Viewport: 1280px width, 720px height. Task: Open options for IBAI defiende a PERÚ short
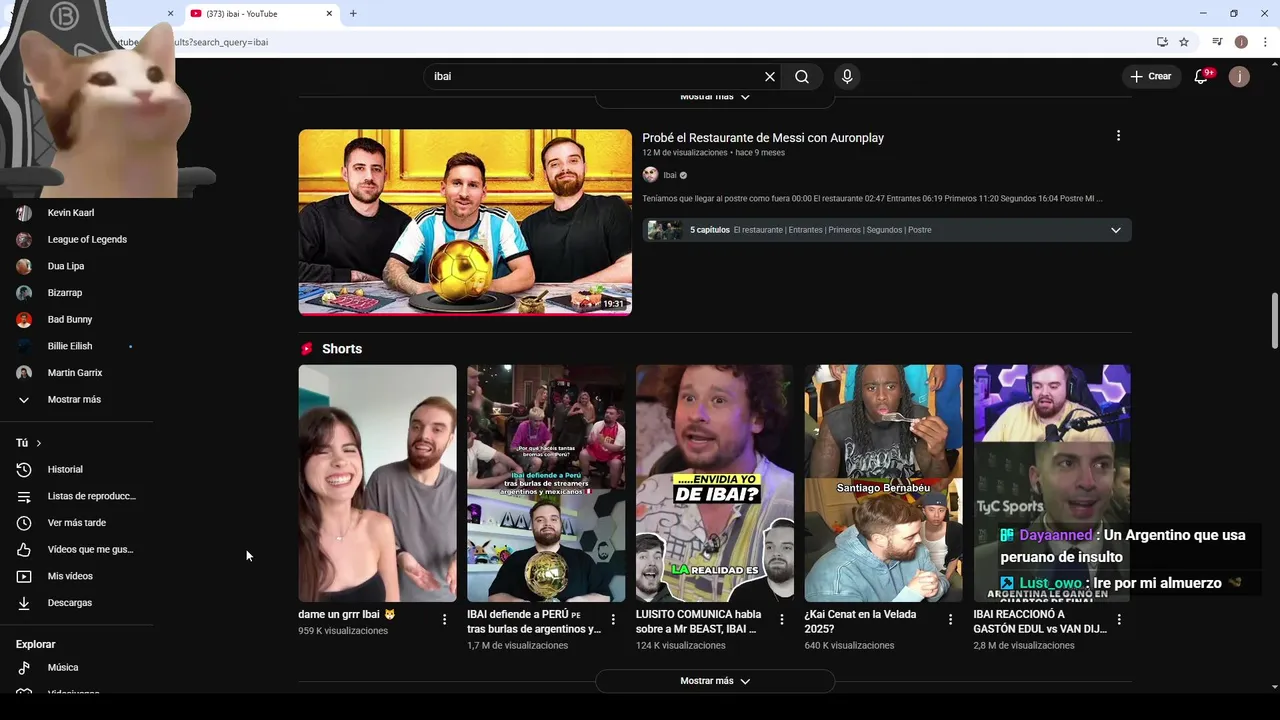(x=613, y=620)
